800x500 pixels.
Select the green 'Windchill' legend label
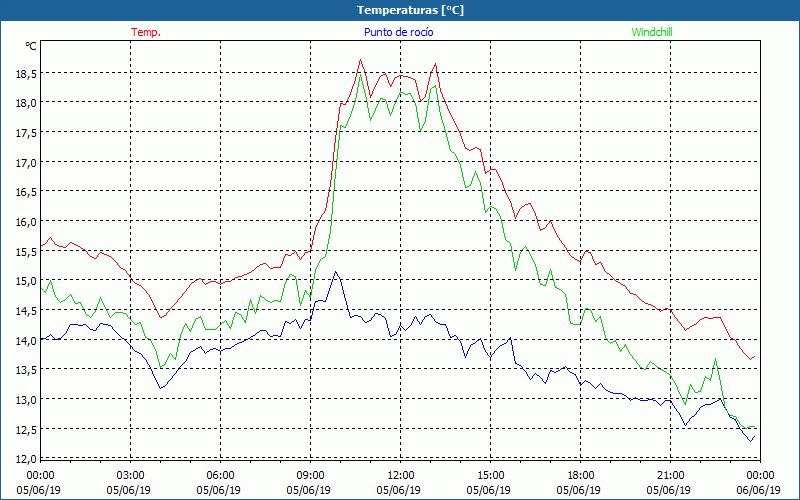pyautogui.click(x=652, y=32)
